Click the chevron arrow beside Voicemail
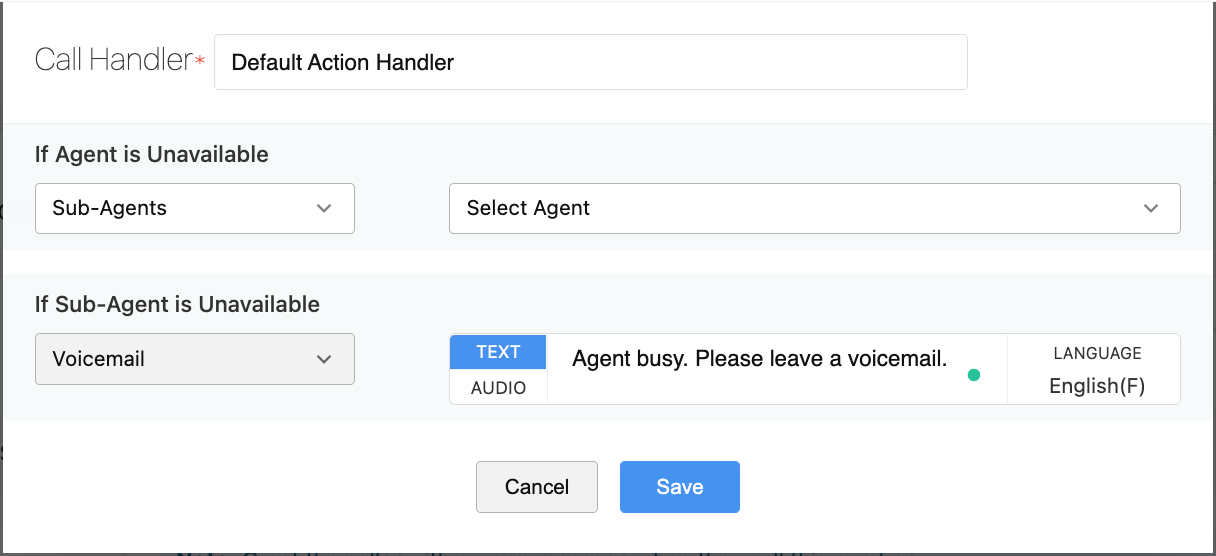Viewport: 1216px width, 556px height. (323, 359)
